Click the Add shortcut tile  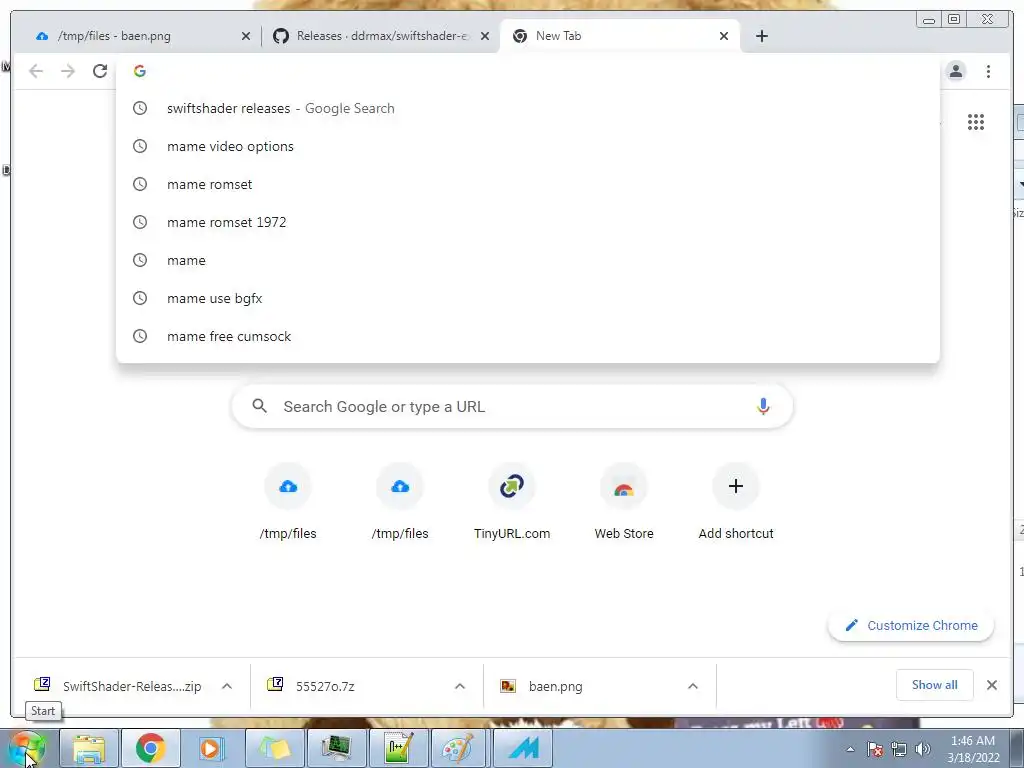(736, 502)
